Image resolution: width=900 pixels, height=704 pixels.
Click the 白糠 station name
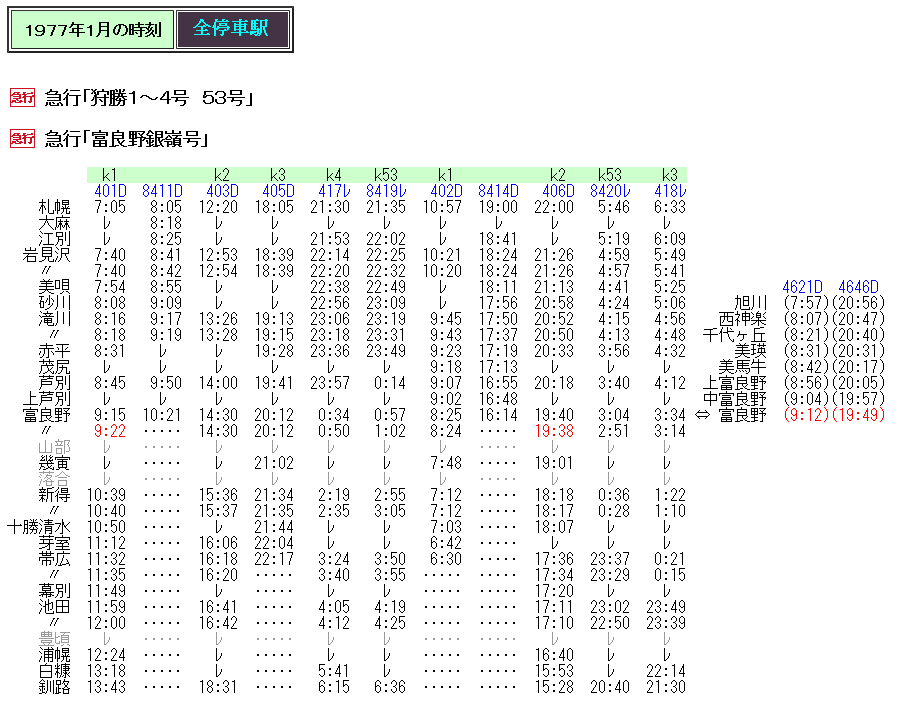click(55, 671)
